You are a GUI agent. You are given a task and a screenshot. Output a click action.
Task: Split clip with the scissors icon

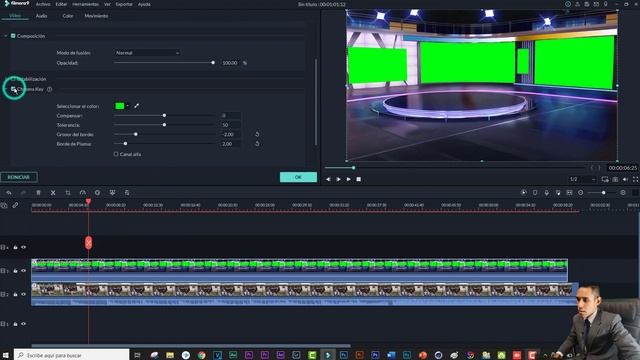(53, 193)
